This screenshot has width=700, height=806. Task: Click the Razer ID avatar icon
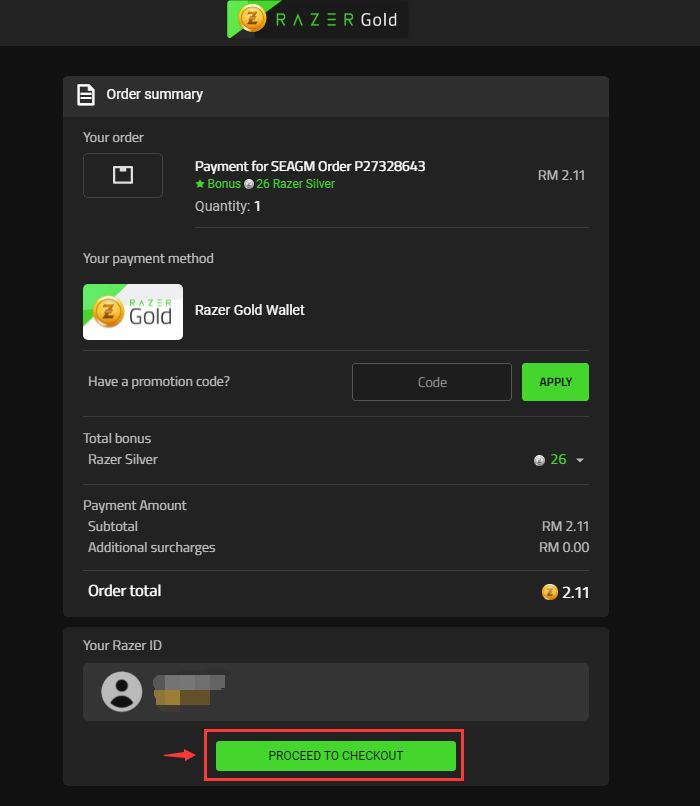pyautogui.click(x=122, y=691)
